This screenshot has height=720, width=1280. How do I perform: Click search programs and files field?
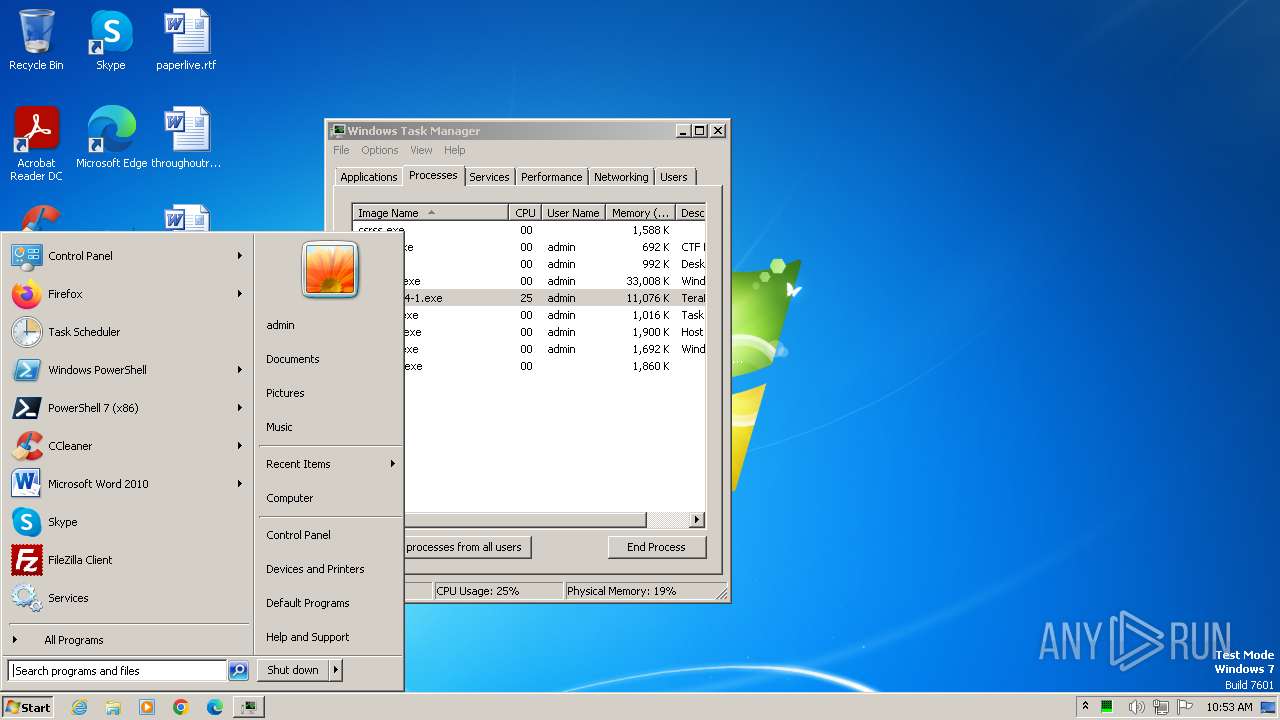(117, 671)
